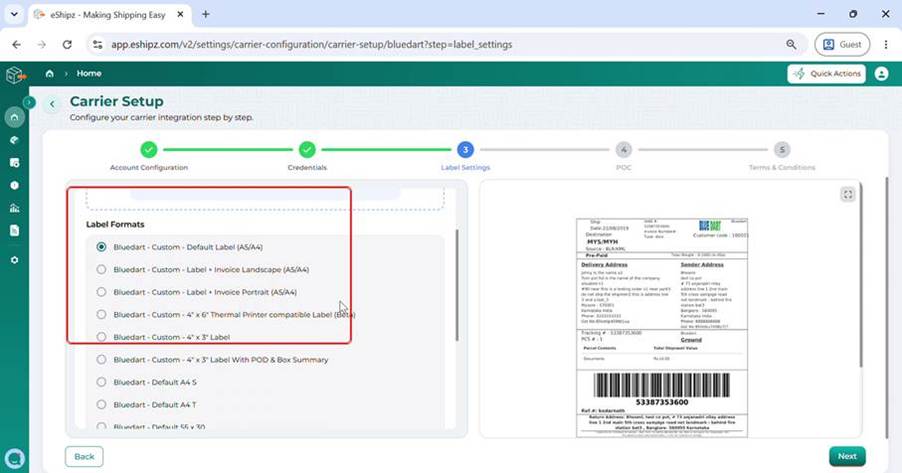
Task: Expand the sidebar with the green arrow toggle
Action: (x=29, y=102)
